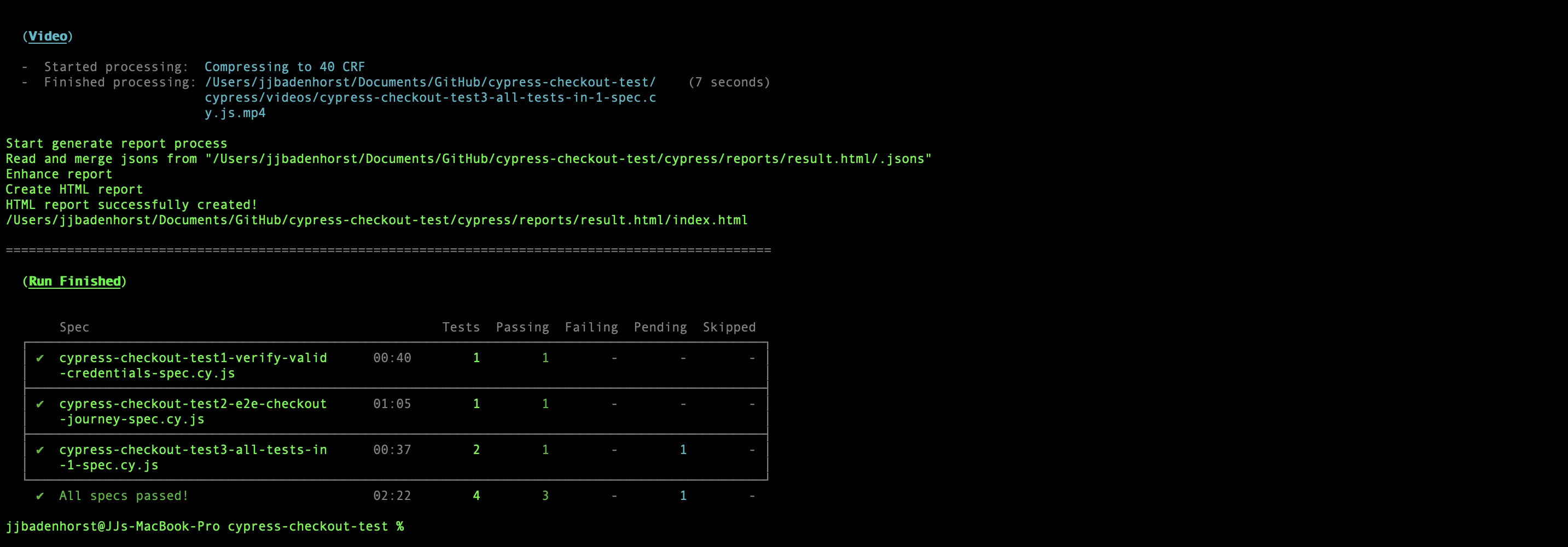Click 'cypress-checkout-test1-verify-valid' spec name
The image size is (1568, 547).
pyautogui.click(x=193, y=358)
